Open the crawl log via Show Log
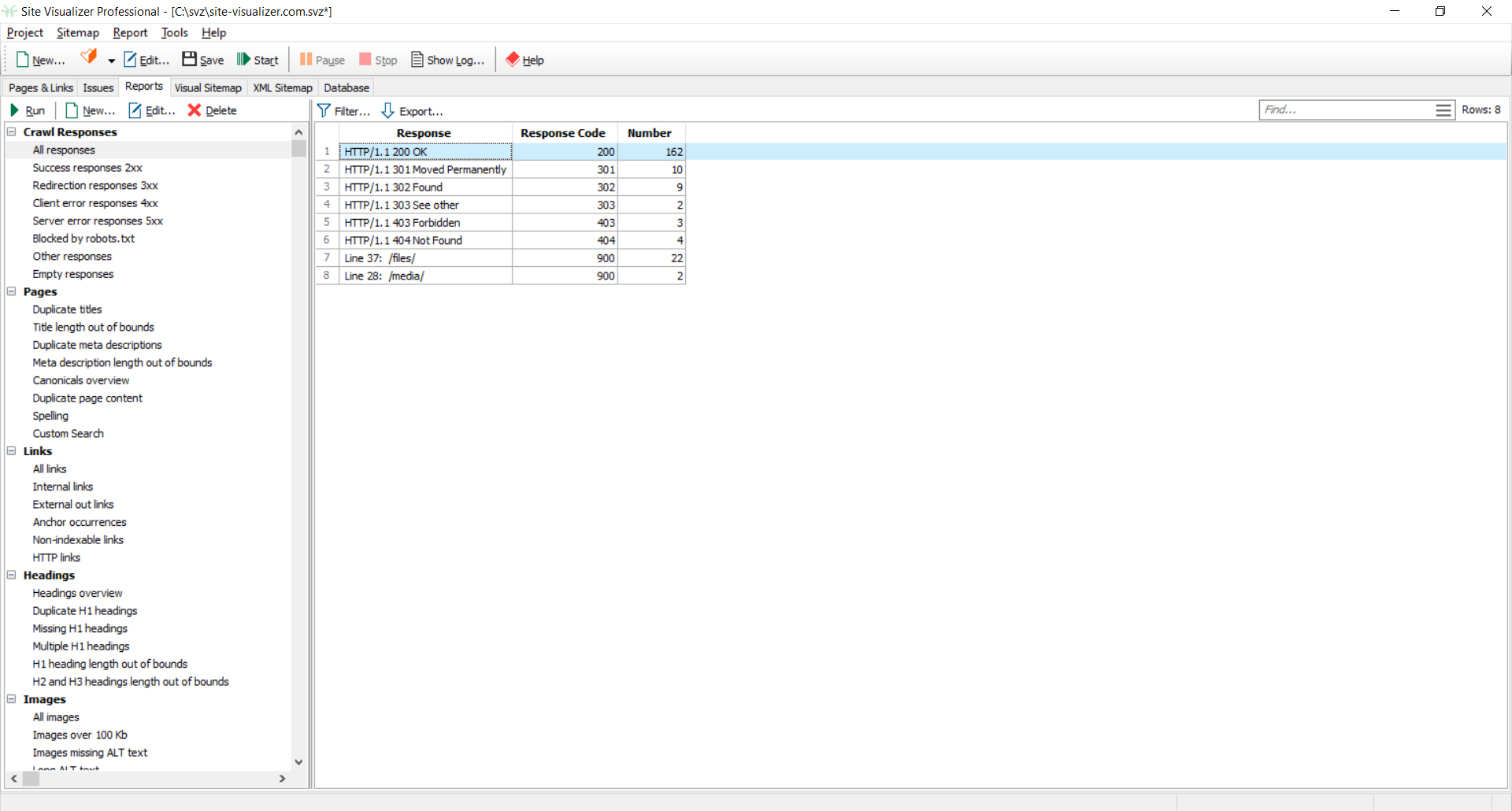This screenshot has height=811, width=1512. coord(447,60)
